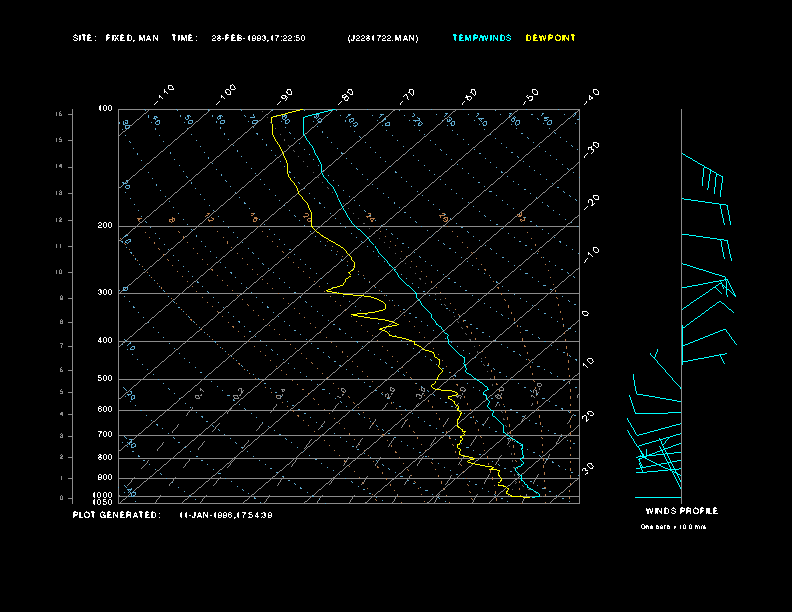Screen dimensions: 792x612
Task: Click the 800 pressure level label
Action: point(105,457)
